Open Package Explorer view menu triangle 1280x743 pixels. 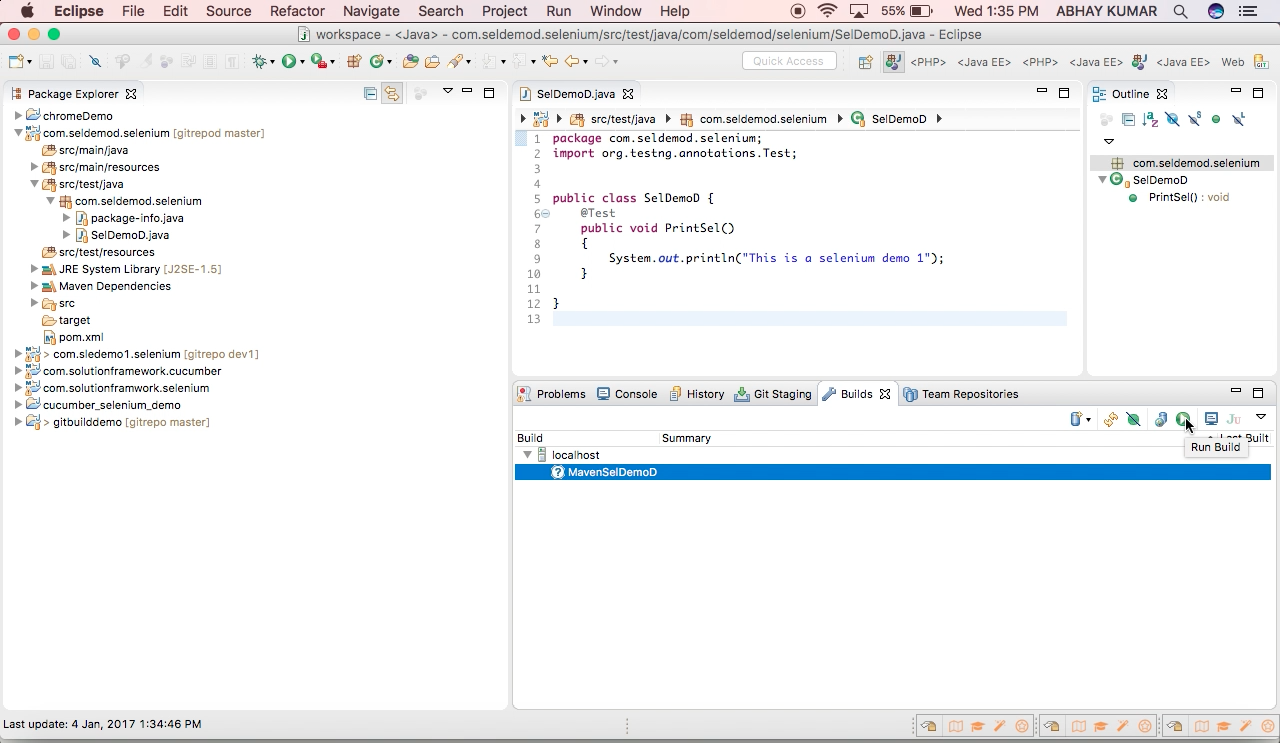[447, 92]
